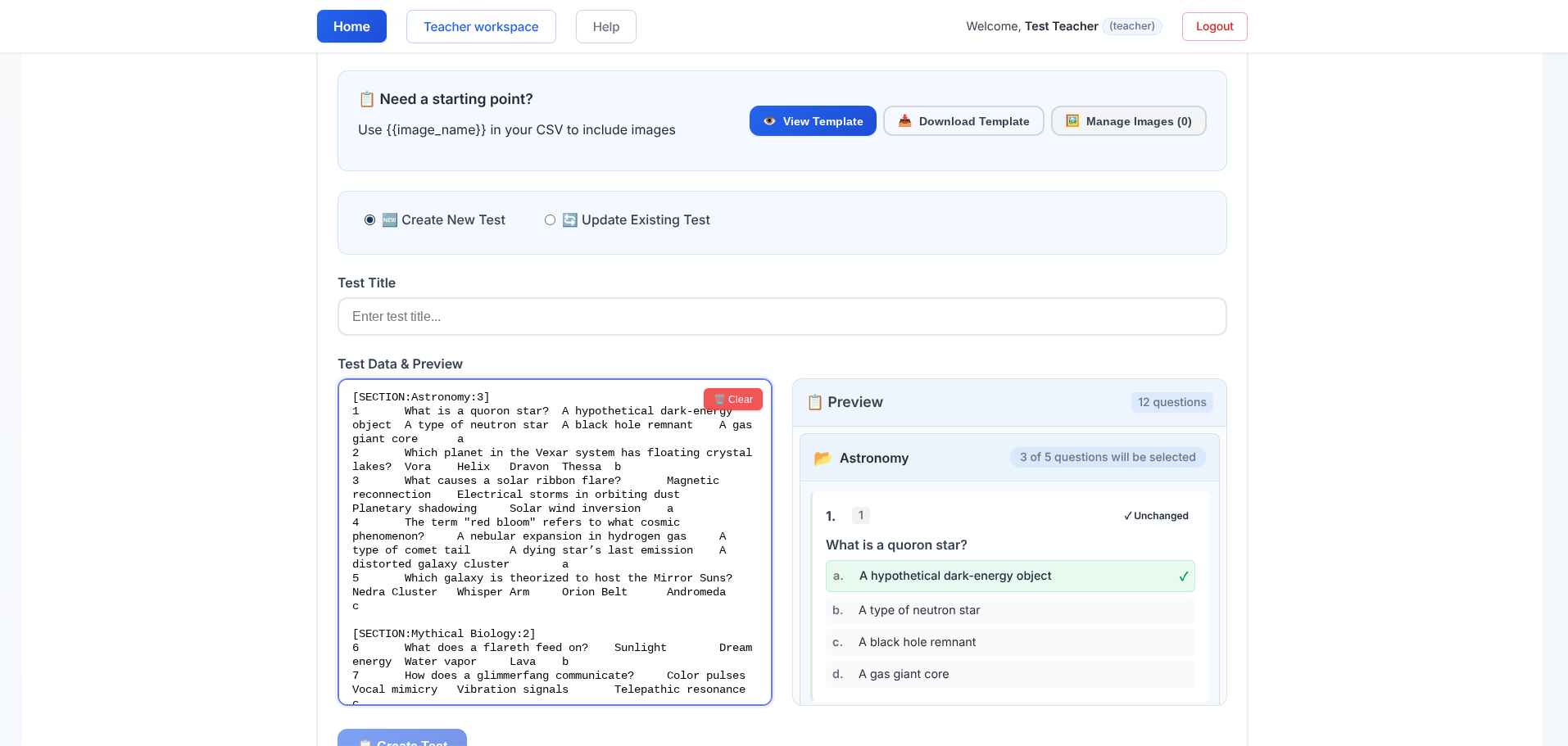Click the clipboard icon beside 'Need a starting point?'

366,99
